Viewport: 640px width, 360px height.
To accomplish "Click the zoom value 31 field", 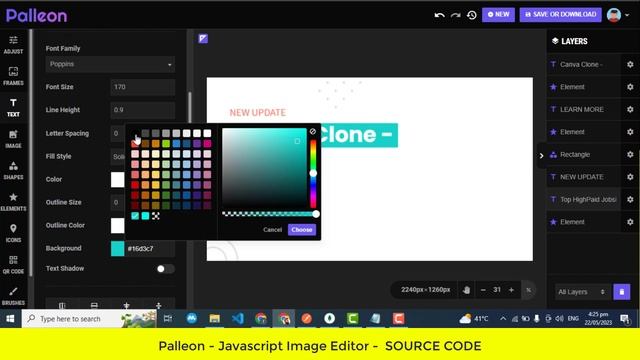I will click(x=497, y=290).
